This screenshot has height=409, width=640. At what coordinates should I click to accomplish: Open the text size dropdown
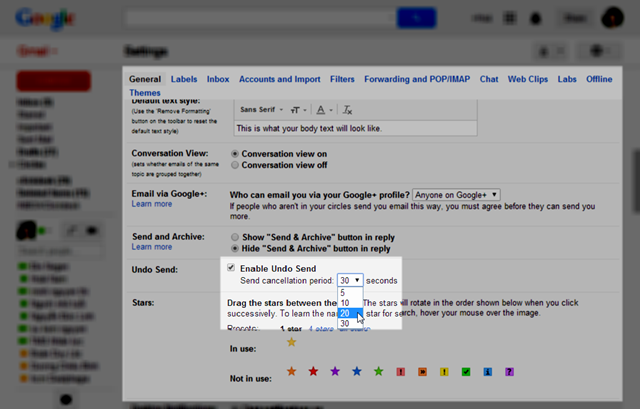(x=298, y=110)
